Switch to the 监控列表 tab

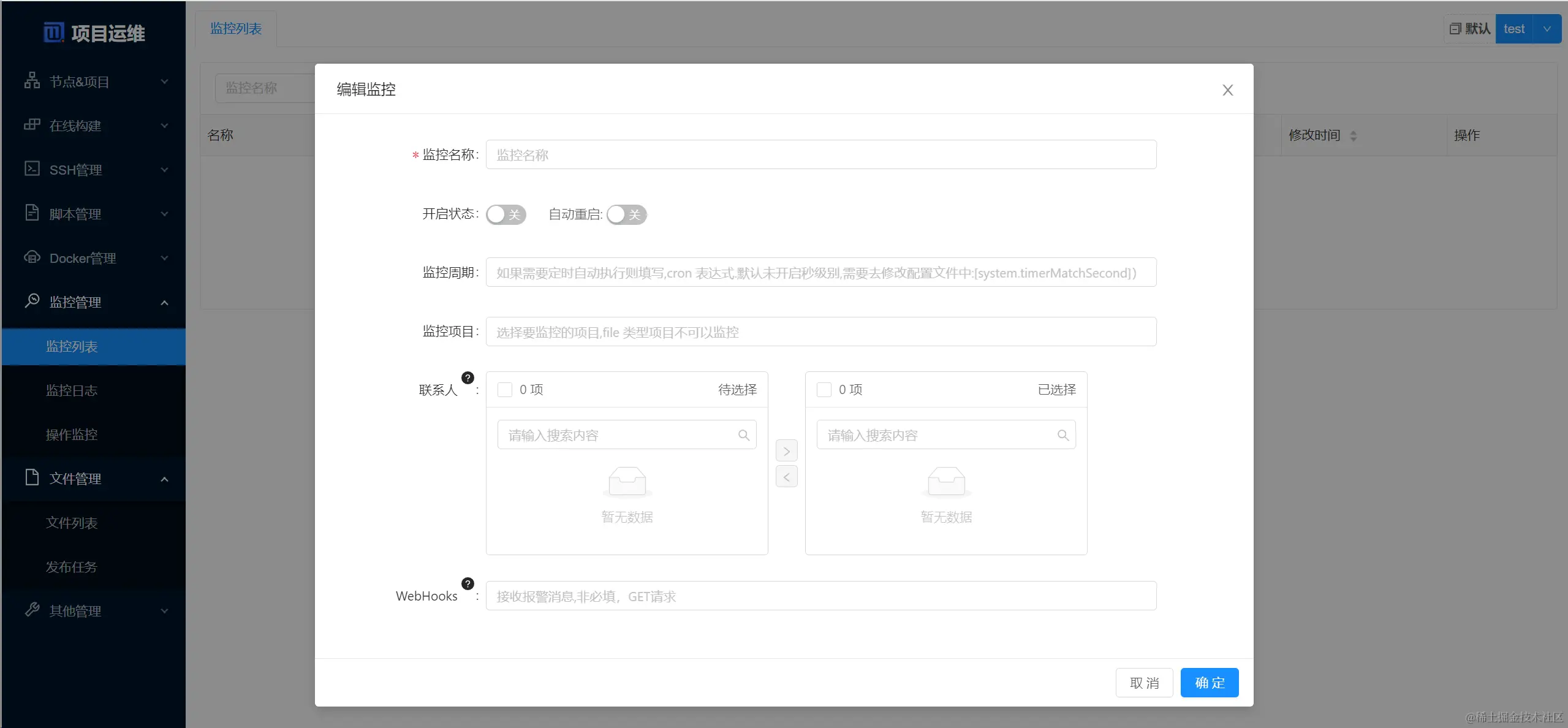pyautogui.click(x=236, y=29)
